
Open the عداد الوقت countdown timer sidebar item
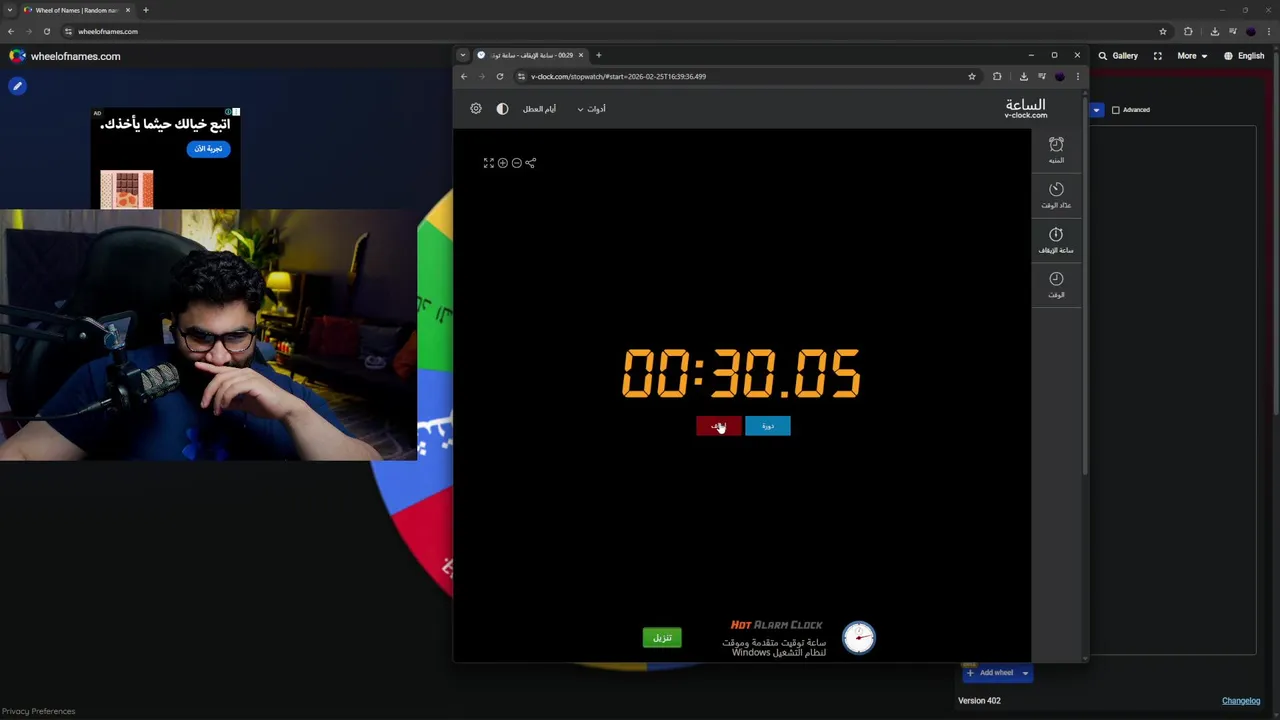(1056, 195)
